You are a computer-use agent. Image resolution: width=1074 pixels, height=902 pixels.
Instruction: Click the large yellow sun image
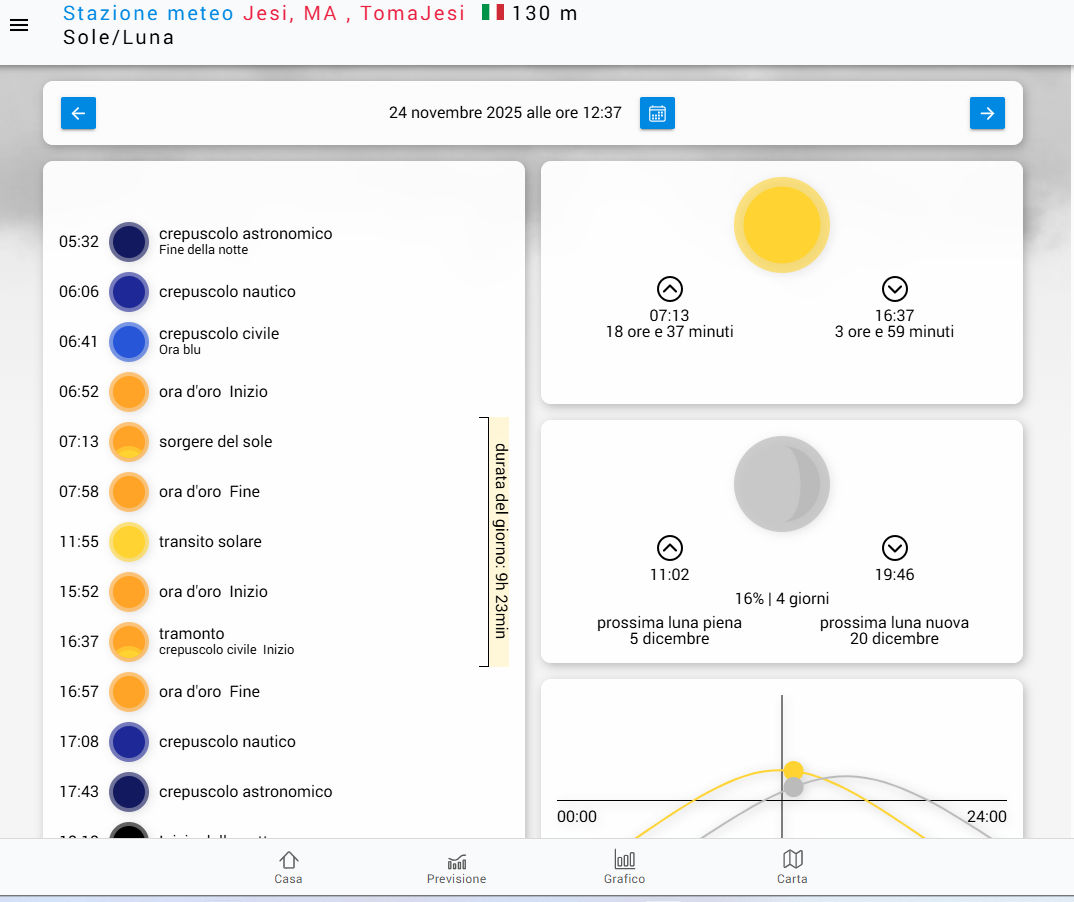(x=782, y=226)
